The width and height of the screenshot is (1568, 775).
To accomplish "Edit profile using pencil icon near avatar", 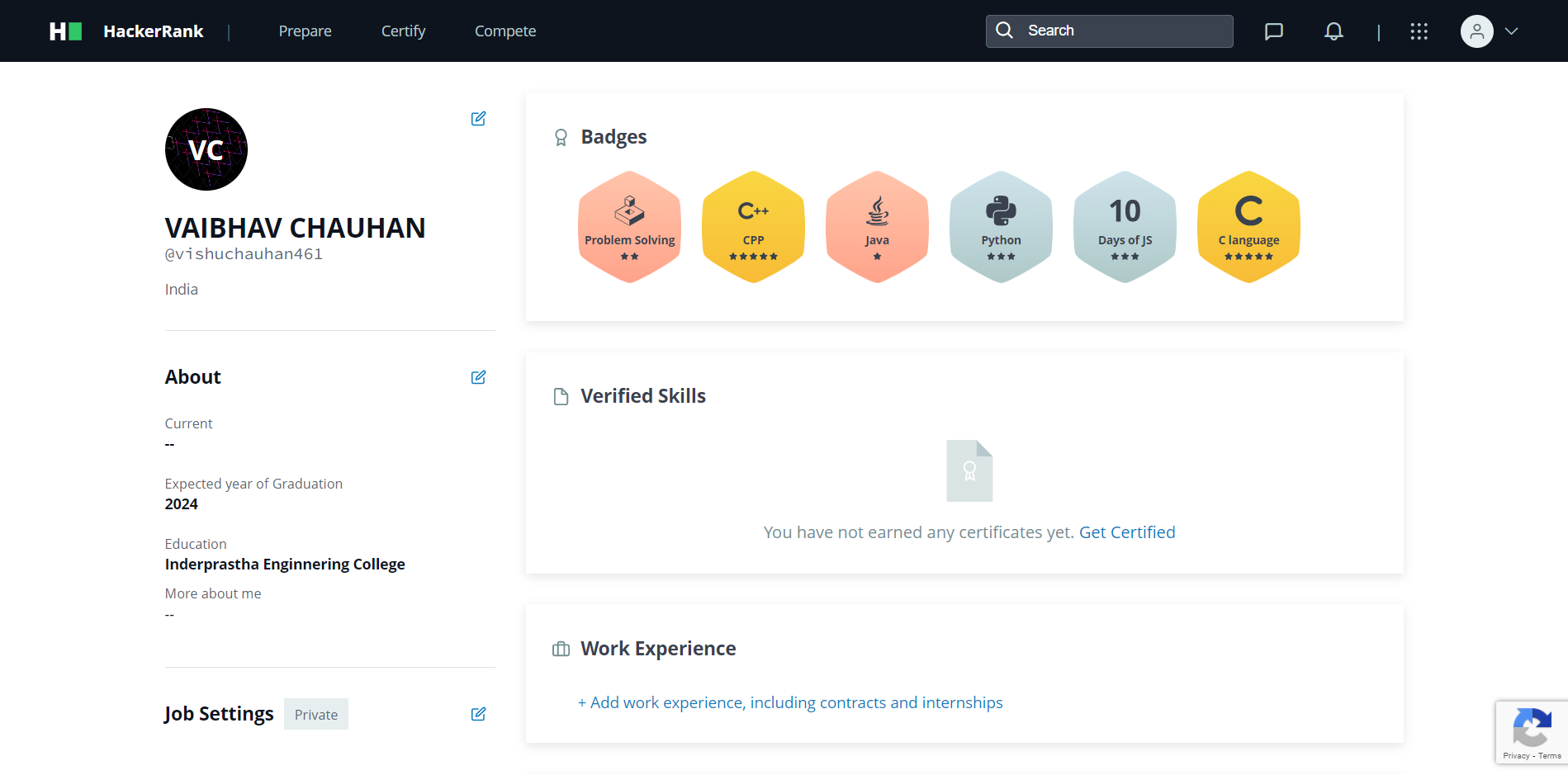I will [x=478, y=119].
